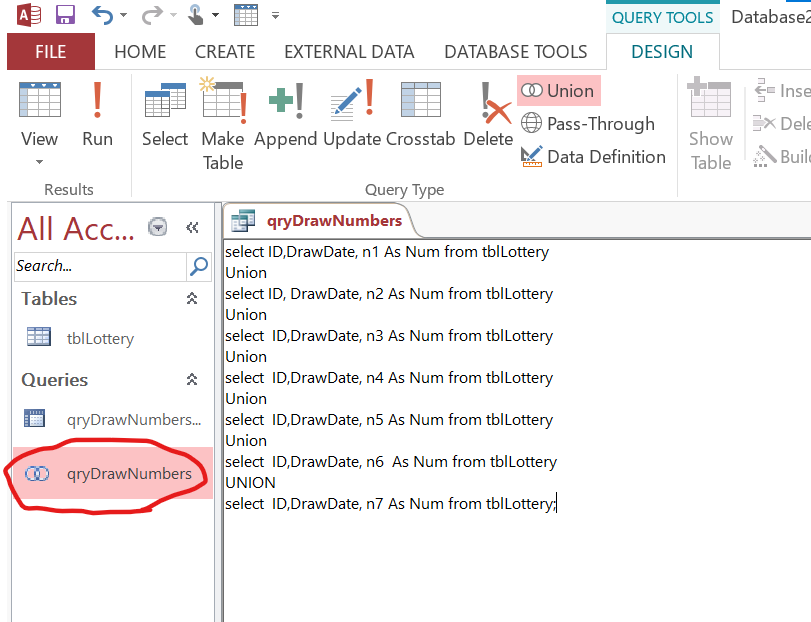Run the query with the exclamation icon
This screenshot has height=622, width=811.
pyautogui.click(x=97, y=115)
